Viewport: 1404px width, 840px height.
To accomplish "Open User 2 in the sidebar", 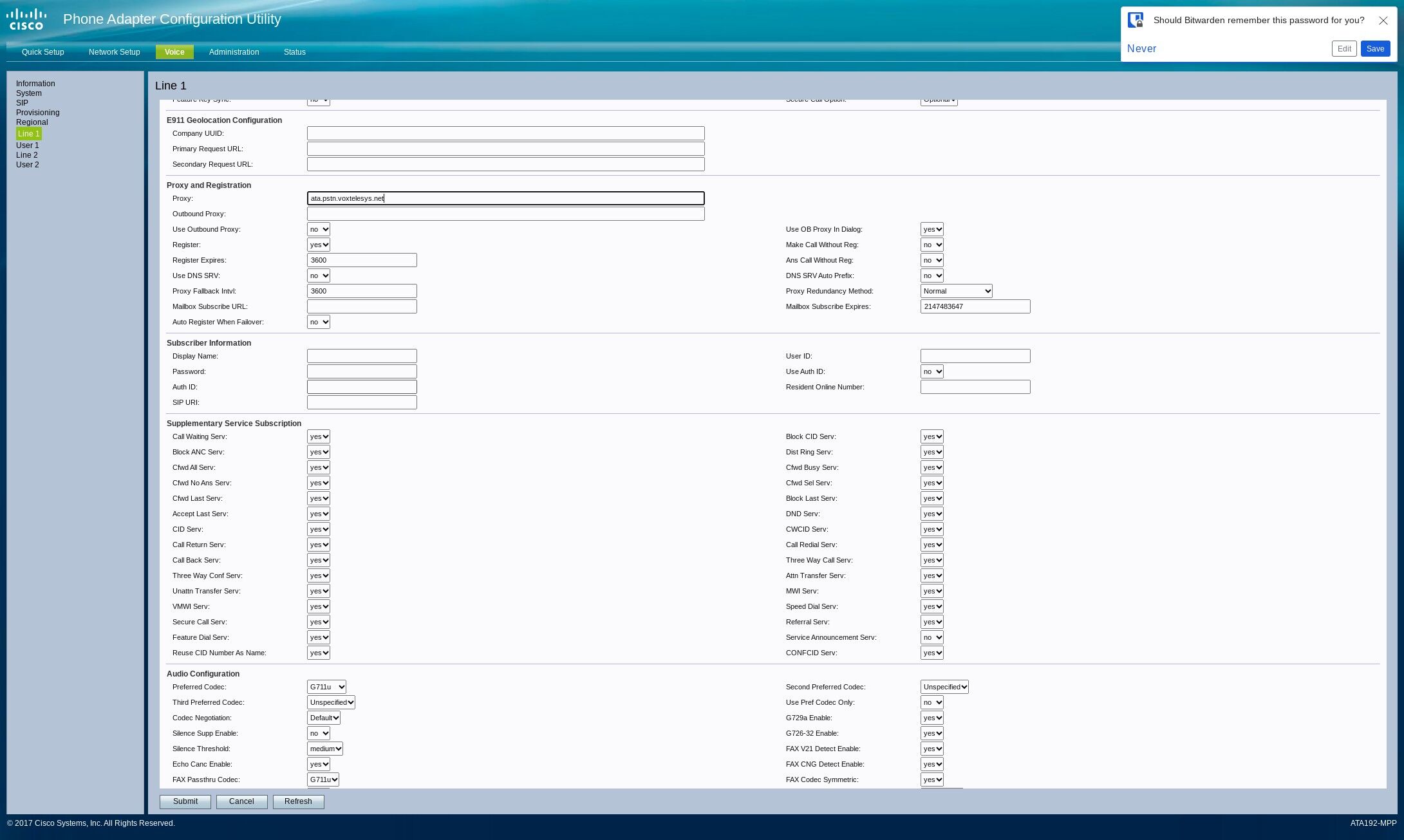I will coord(28,165).
